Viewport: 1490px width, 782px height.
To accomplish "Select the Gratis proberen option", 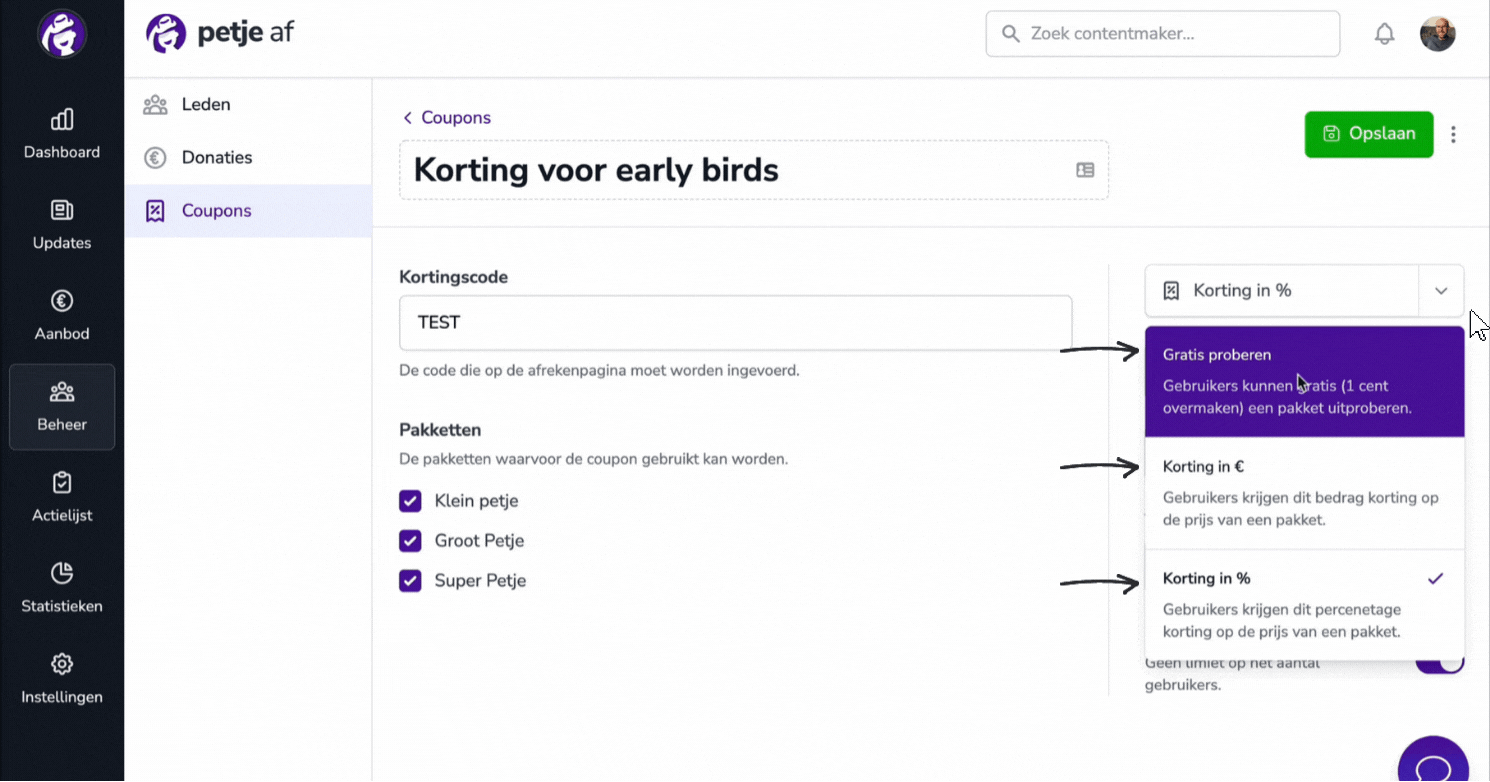I will click(x=1304, y=382).
